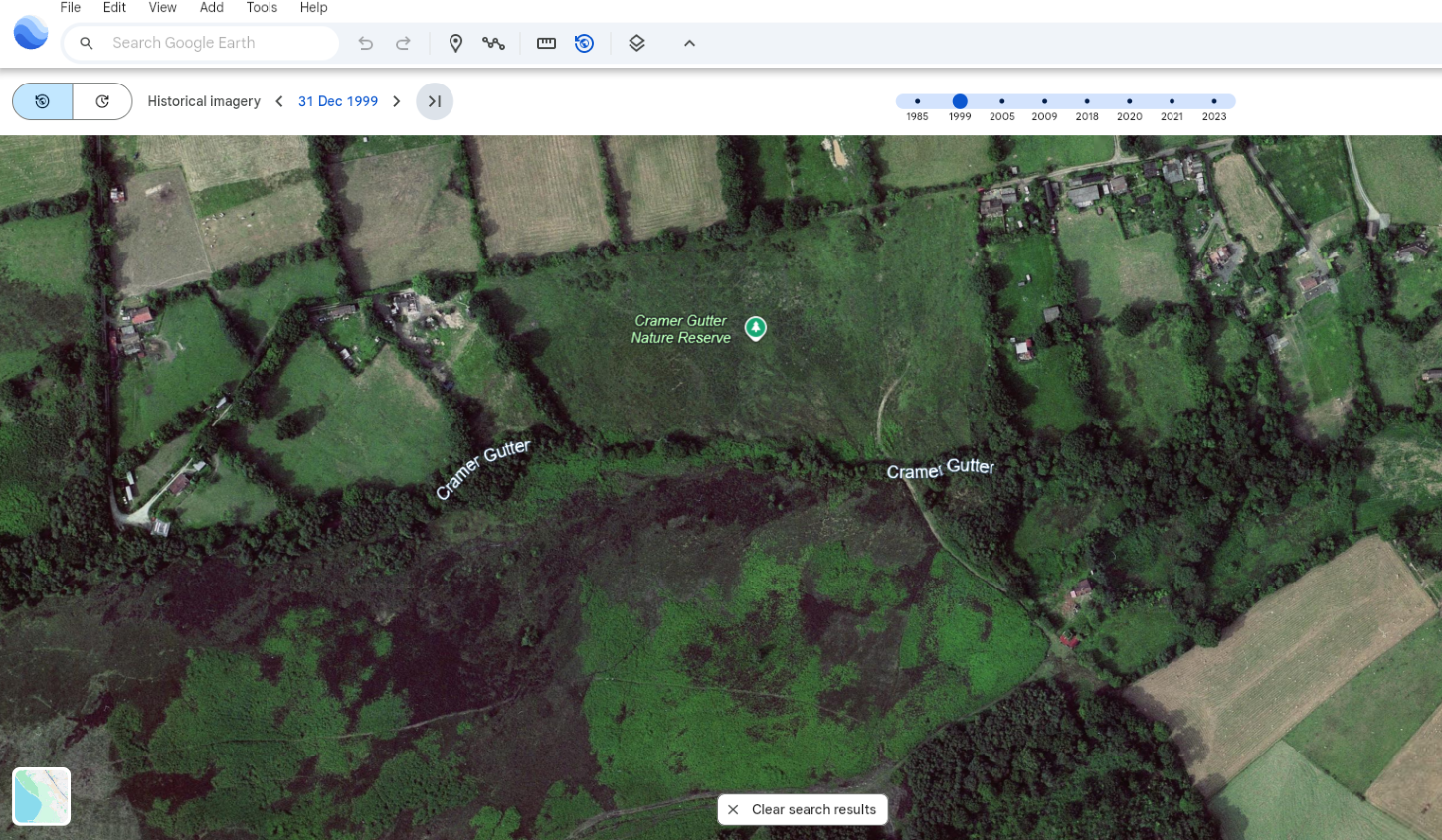This screenshot has height=840, width=1442.
Task: Click the undo arrow icon
Action: click(366, 43)
